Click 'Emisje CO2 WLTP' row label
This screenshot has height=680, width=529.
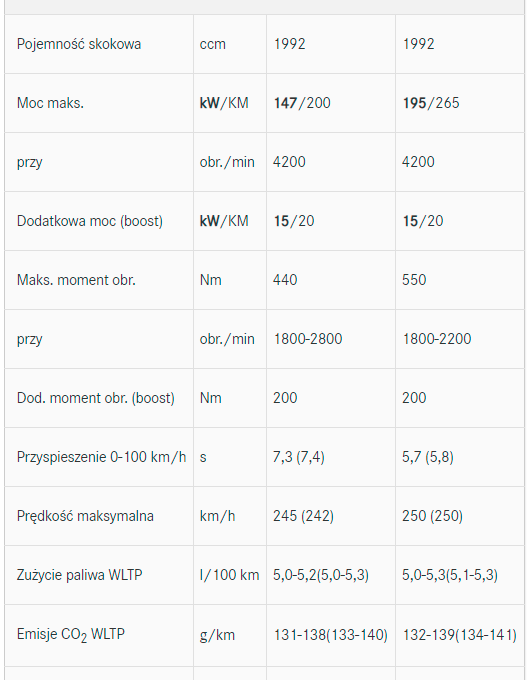click(x=71, y=635)
